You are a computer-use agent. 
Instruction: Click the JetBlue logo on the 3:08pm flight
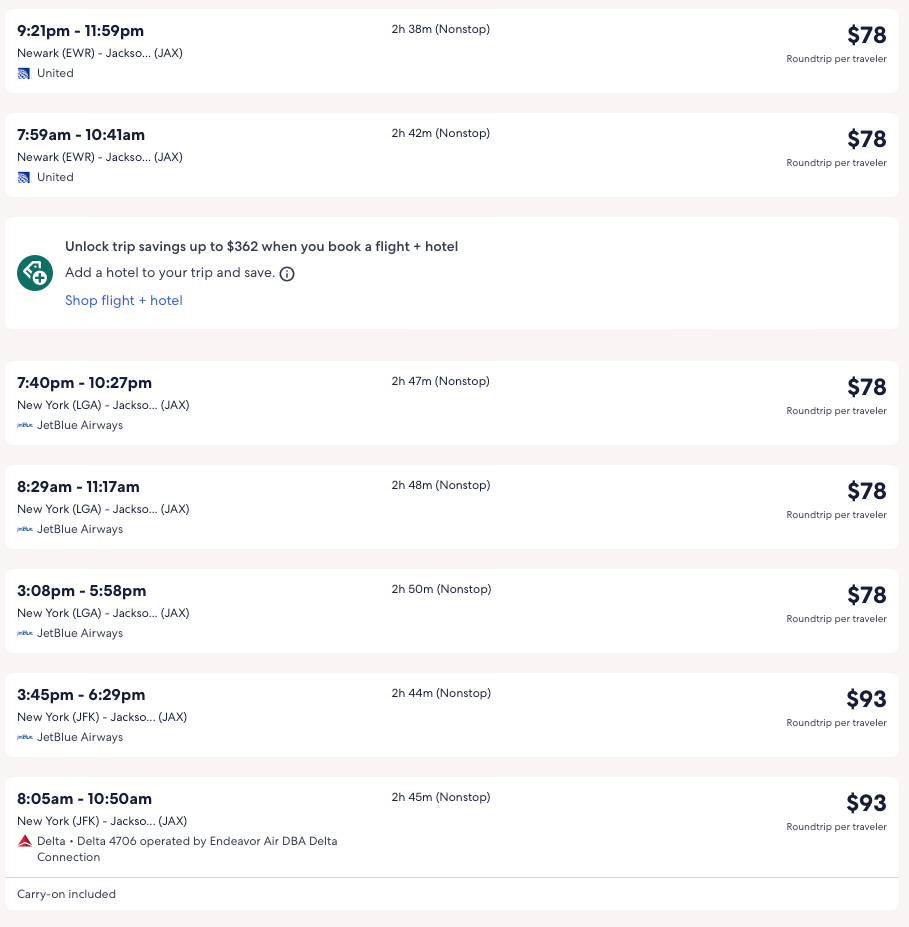pos(25,633)
